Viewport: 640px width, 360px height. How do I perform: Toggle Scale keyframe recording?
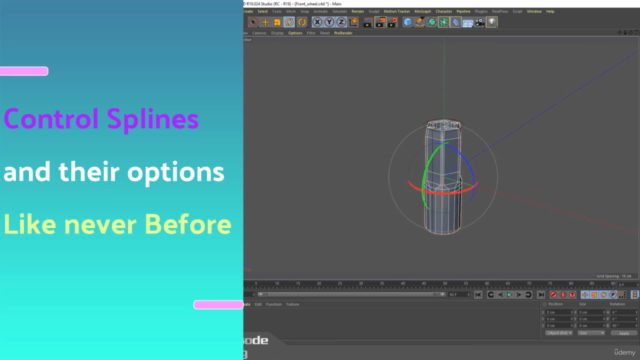594,295
